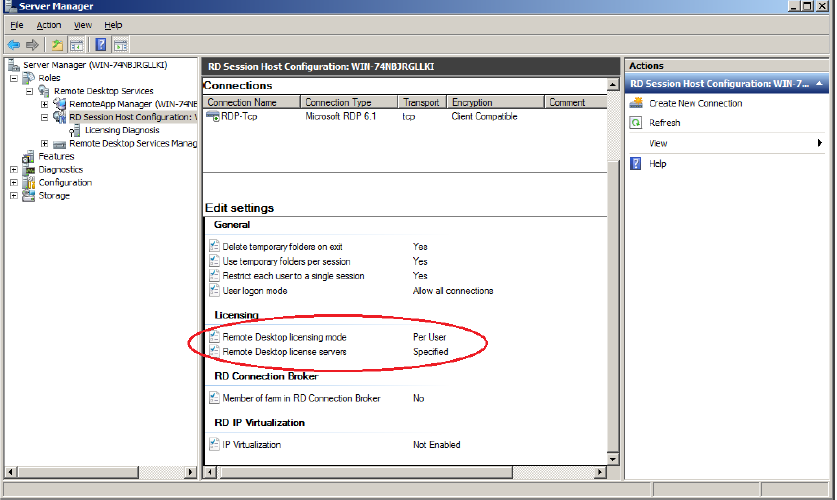Open the File menu
Viewport: 837px width, 500px height.
pos(17,25)
